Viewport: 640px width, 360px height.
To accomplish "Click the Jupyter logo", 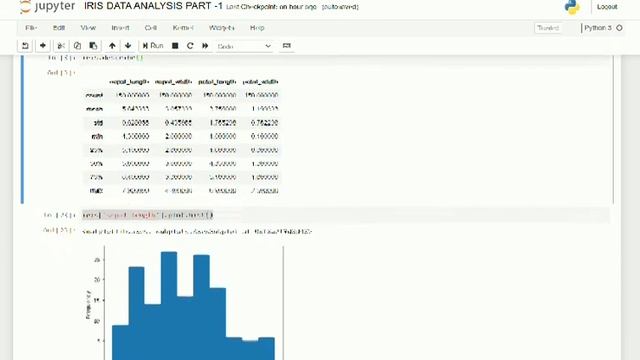I will (x=47, y=7).
